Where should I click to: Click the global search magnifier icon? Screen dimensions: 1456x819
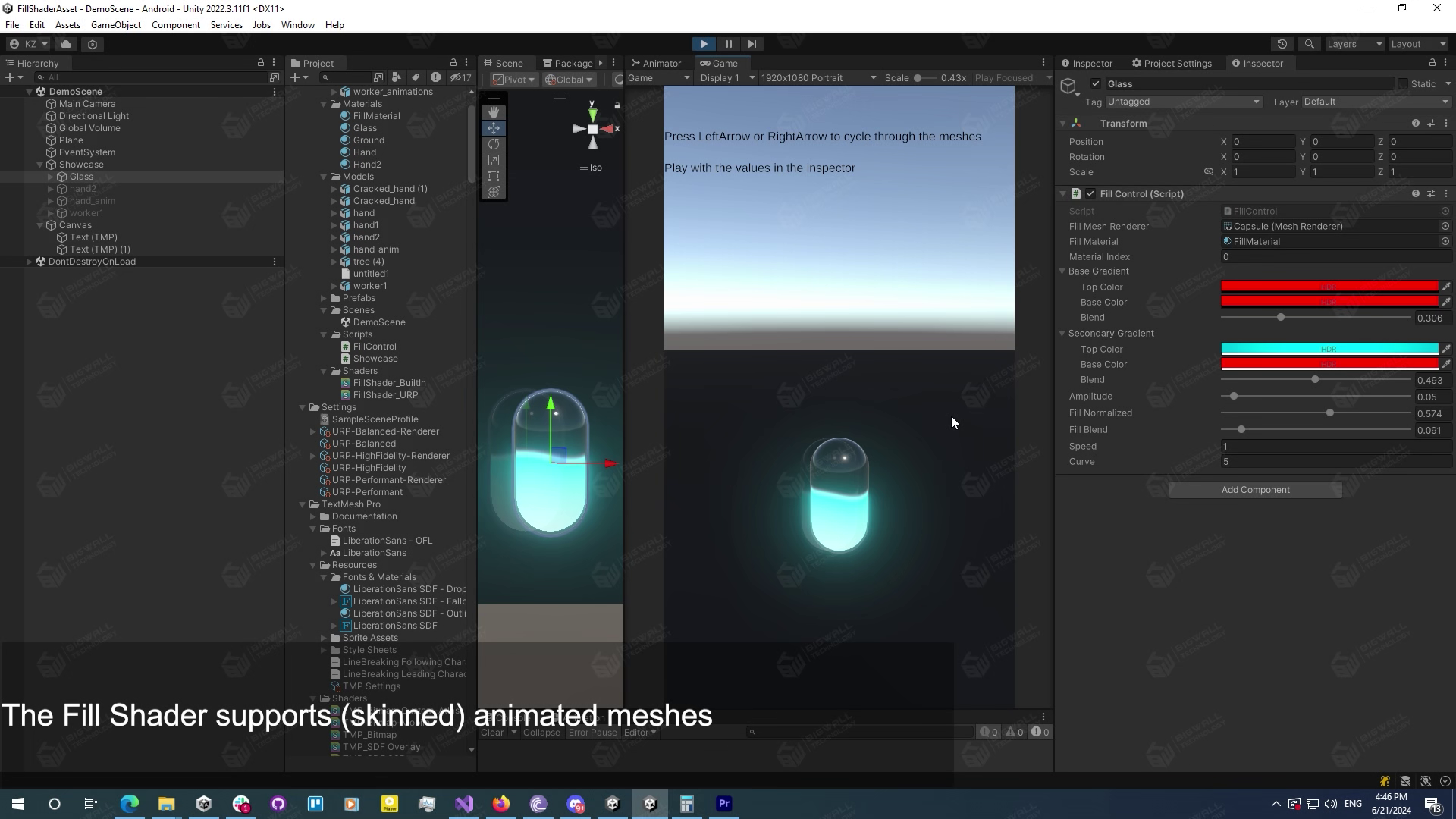coord(1309,44)
